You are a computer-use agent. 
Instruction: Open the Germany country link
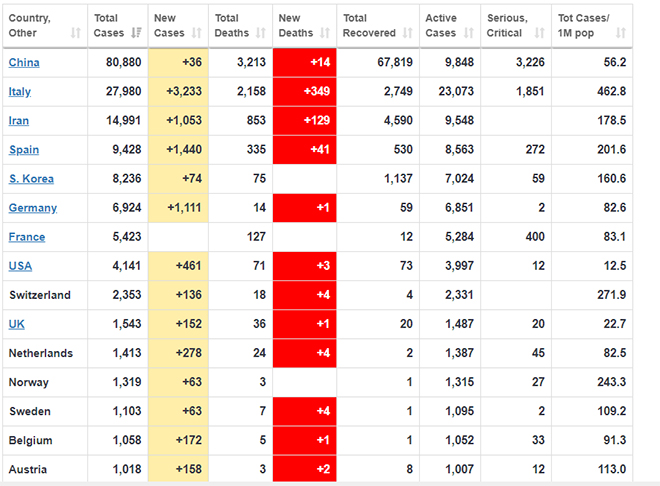(33, 208)
